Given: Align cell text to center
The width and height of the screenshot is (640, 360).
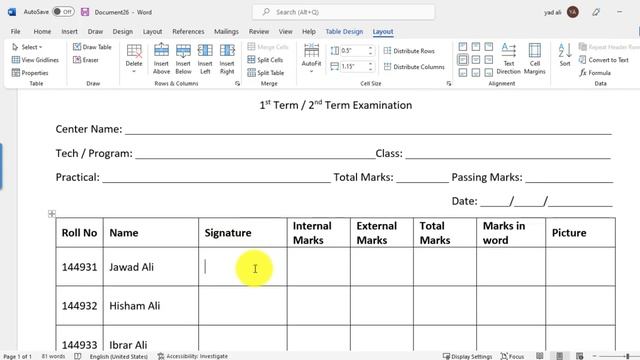Looking at the screenshot, I should [x=476, y=60].
